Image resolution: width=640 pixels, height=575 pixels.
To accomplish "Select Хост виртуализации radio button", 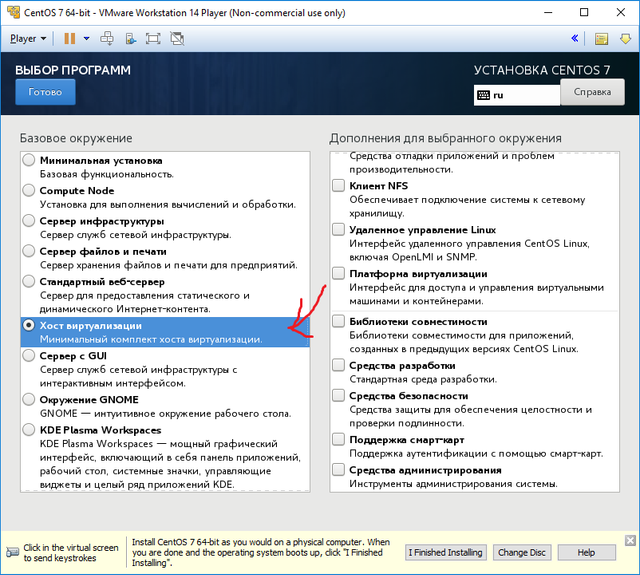I will pyautogui.click(x=29, y=325).
